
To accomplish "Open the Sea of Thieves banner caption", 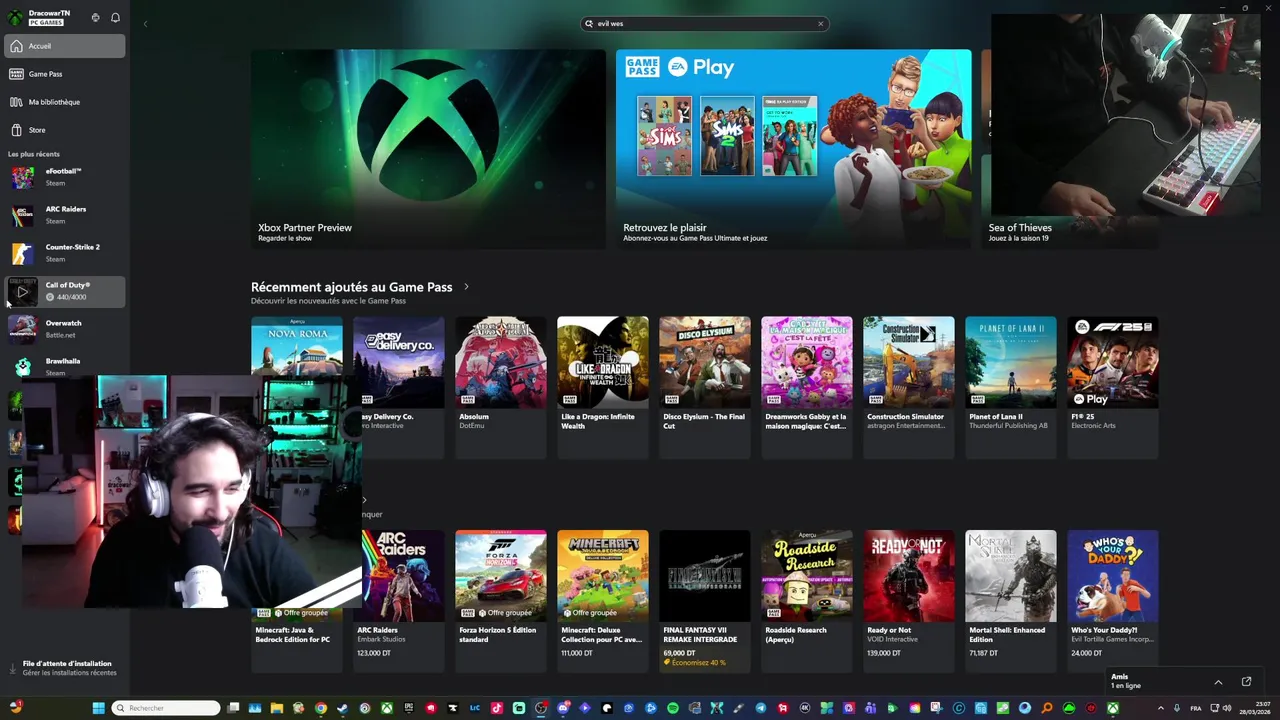I will pyautogui.click(x=1020, y=232).
